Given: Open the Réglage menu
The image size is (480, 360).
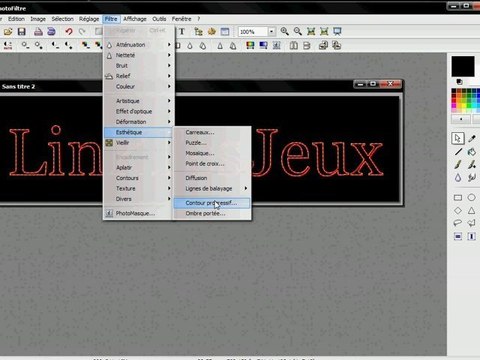Looking at the screenshot, I should click(x=89, y=19).
